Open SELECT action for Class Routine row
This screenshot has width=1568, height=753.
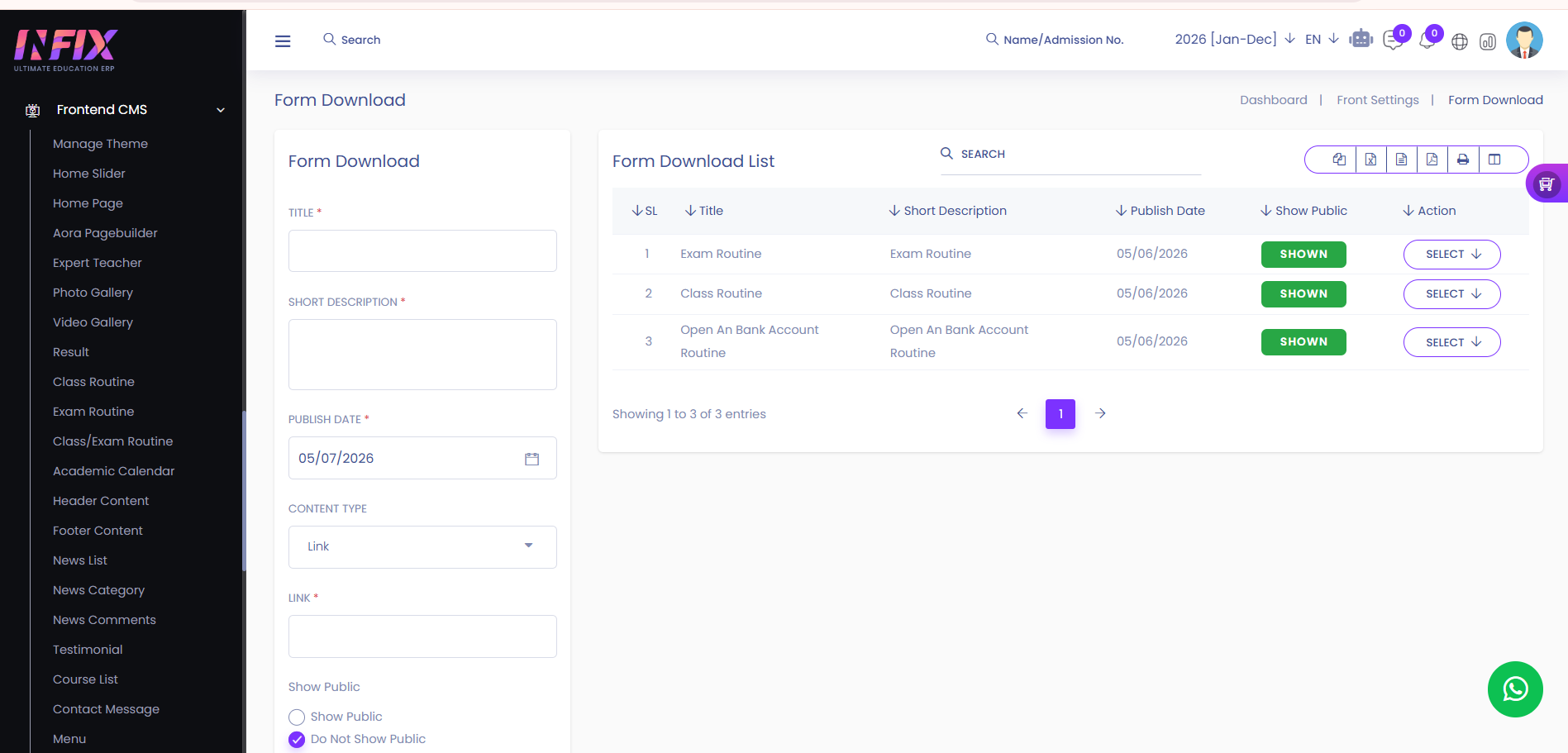tap(1452, 294)
